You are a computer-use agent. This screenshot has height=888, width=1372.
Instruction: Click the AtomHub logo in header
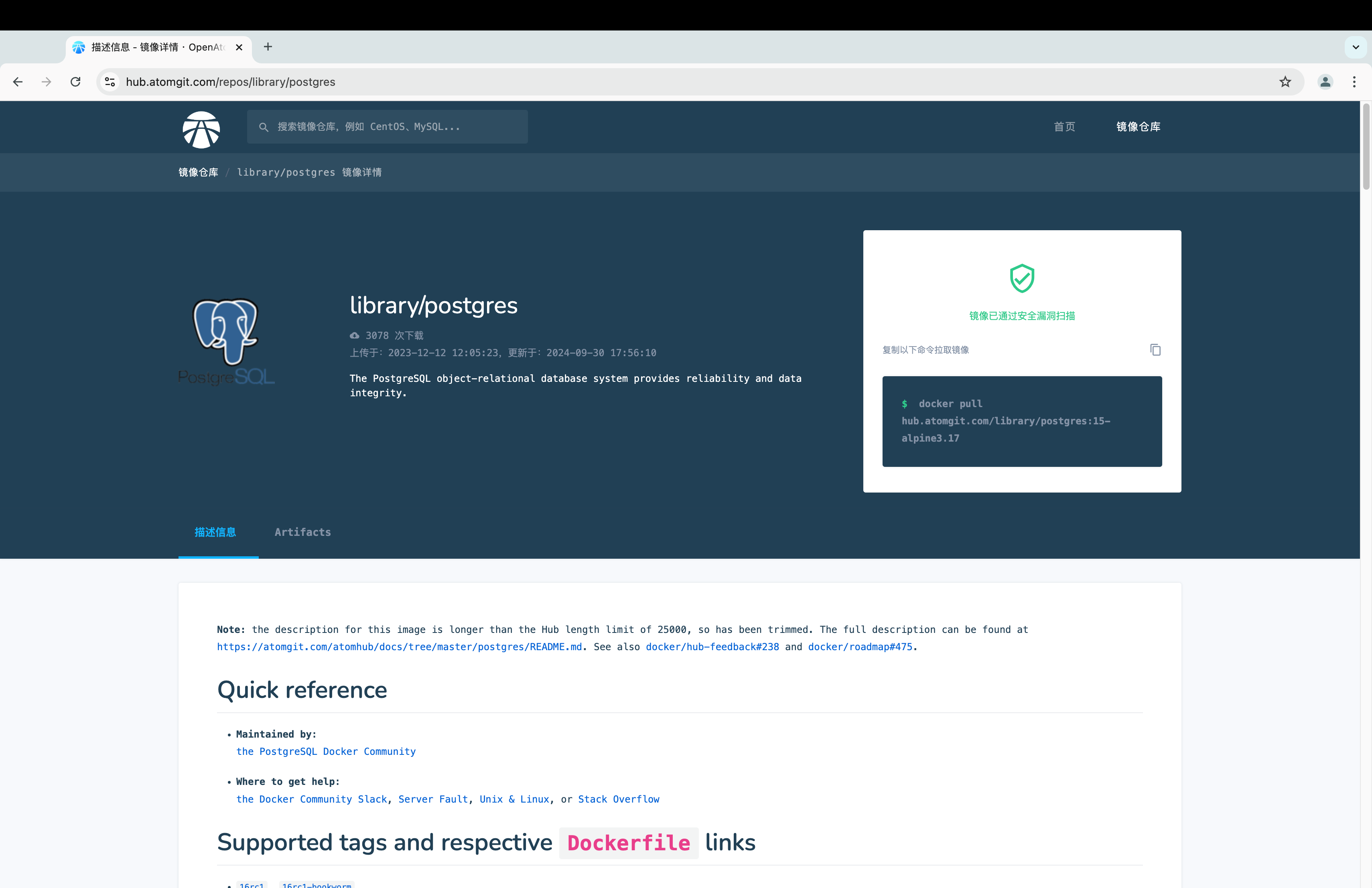(x=201, y=130)
